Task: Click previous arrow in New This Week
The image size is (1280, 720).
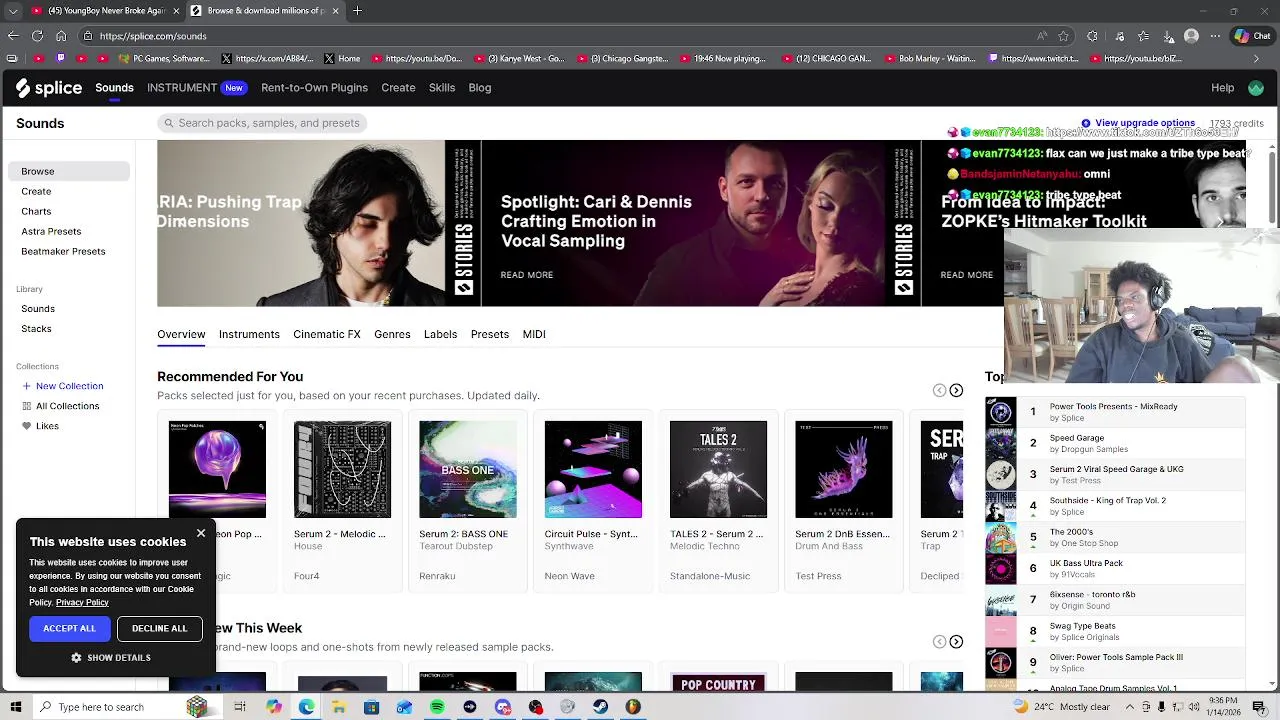Action: point(939,642)
